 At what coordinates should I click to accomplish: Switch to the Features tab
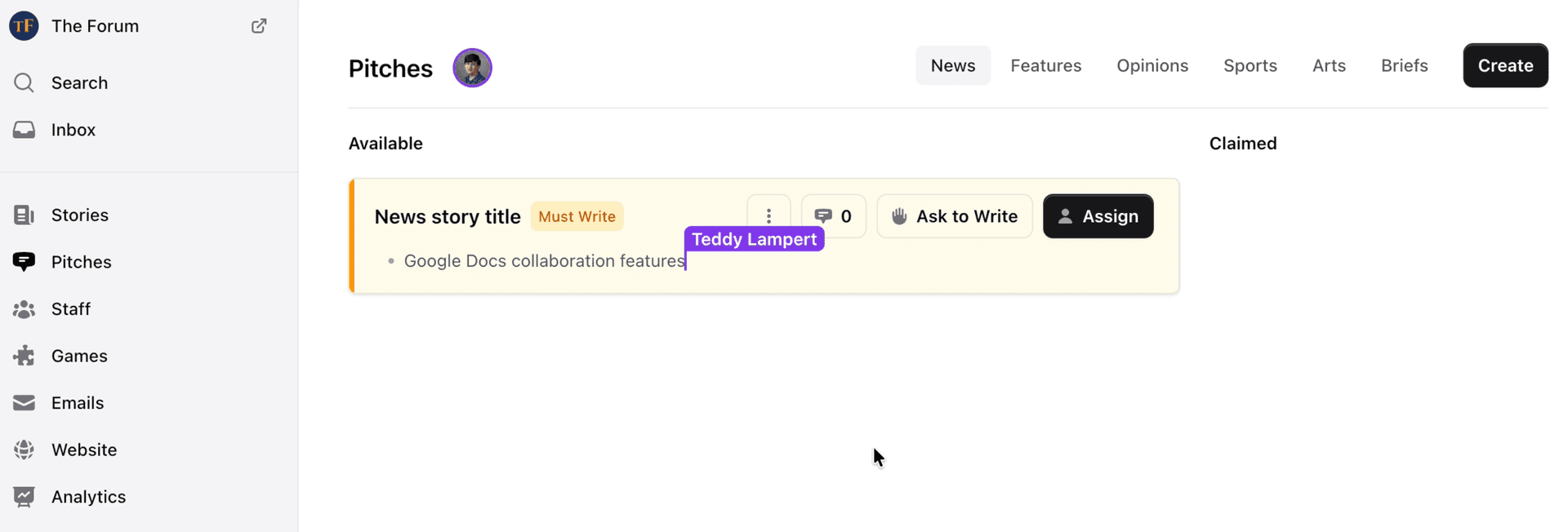tap(1045, 65)
